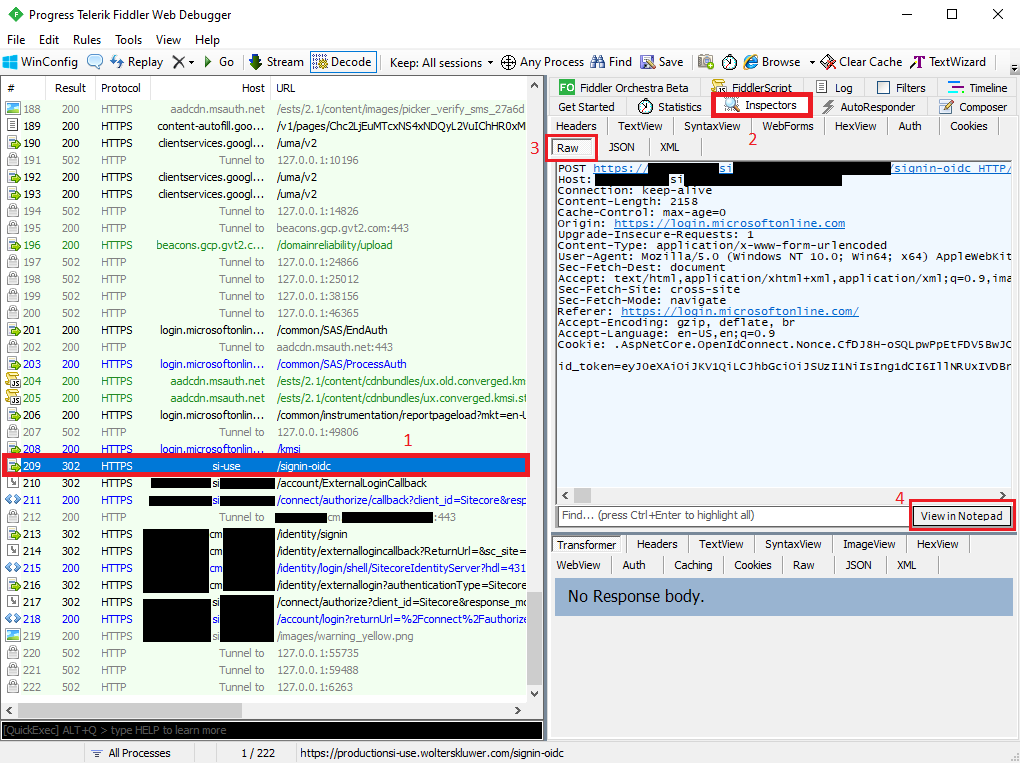Toggle Stream mode in toolbar
1020x763 pixels.
click(276, 62)
